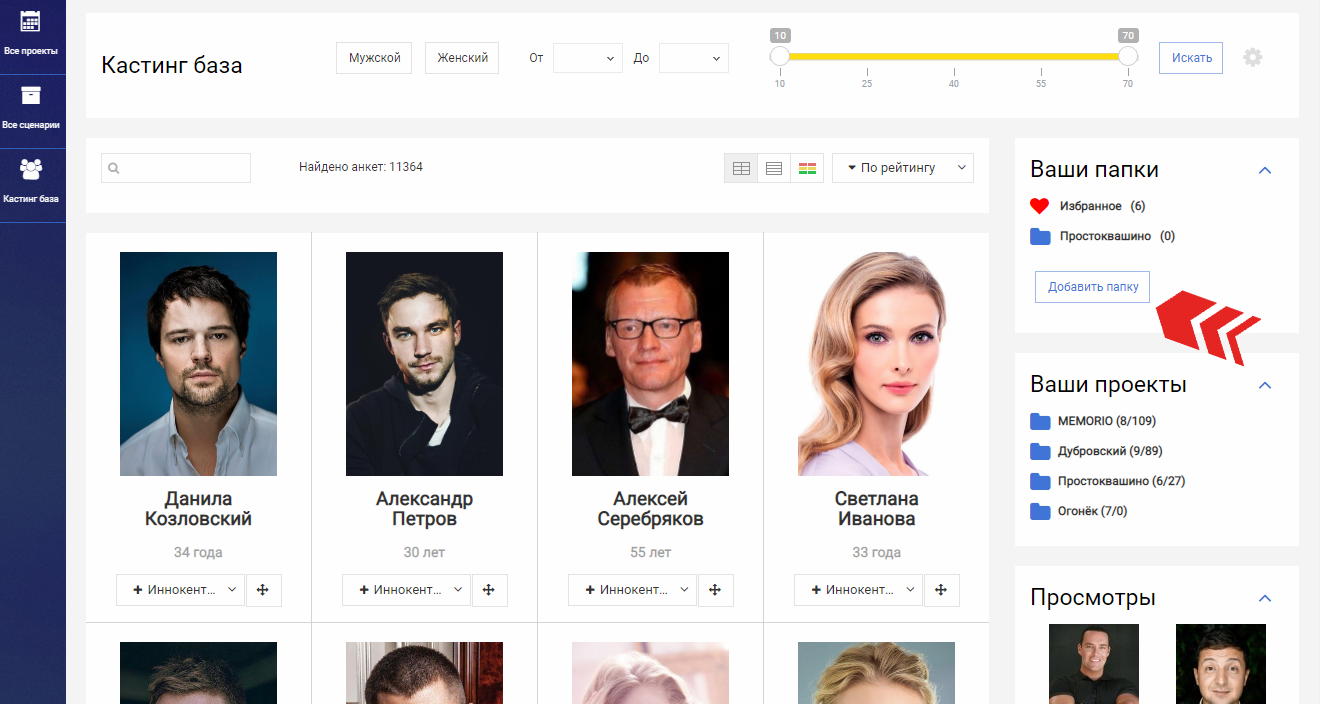Screen dimensions: 1320x704
Task: Click the move icon for Данила Козловский
Action: pos(263,590)
